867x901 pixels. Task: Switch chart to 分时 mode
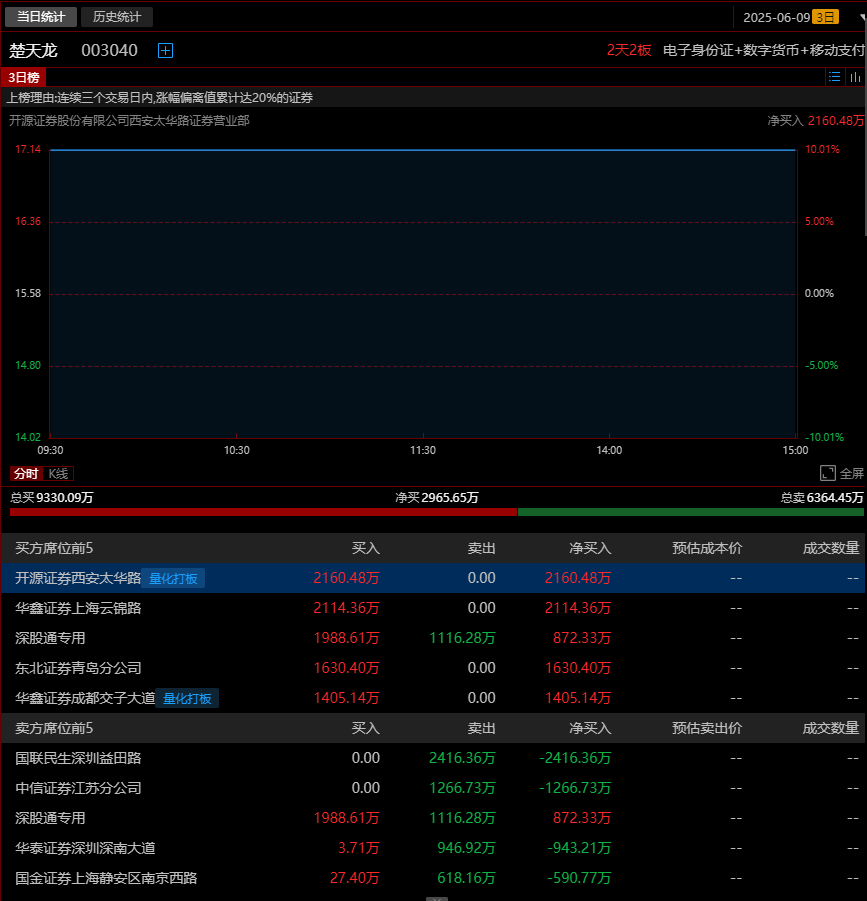[x=26, y=473]
